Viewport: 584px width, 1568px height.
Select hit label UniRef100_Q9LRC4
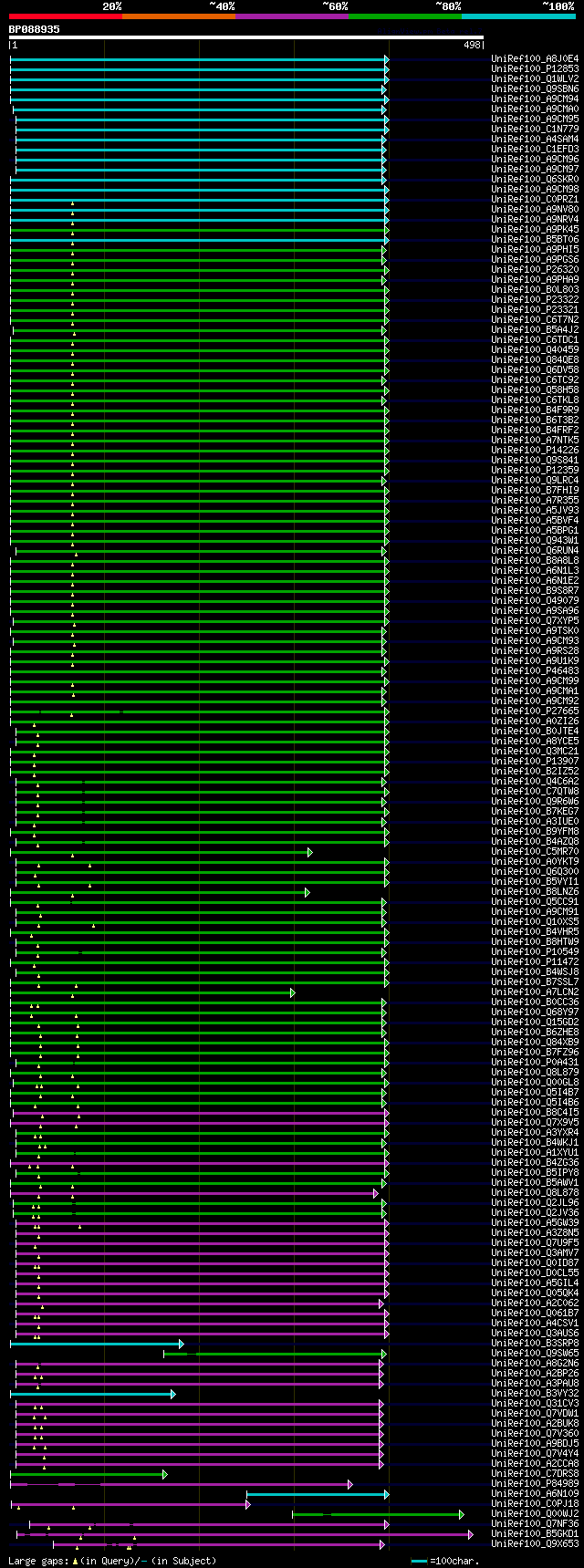coord(535,480)
